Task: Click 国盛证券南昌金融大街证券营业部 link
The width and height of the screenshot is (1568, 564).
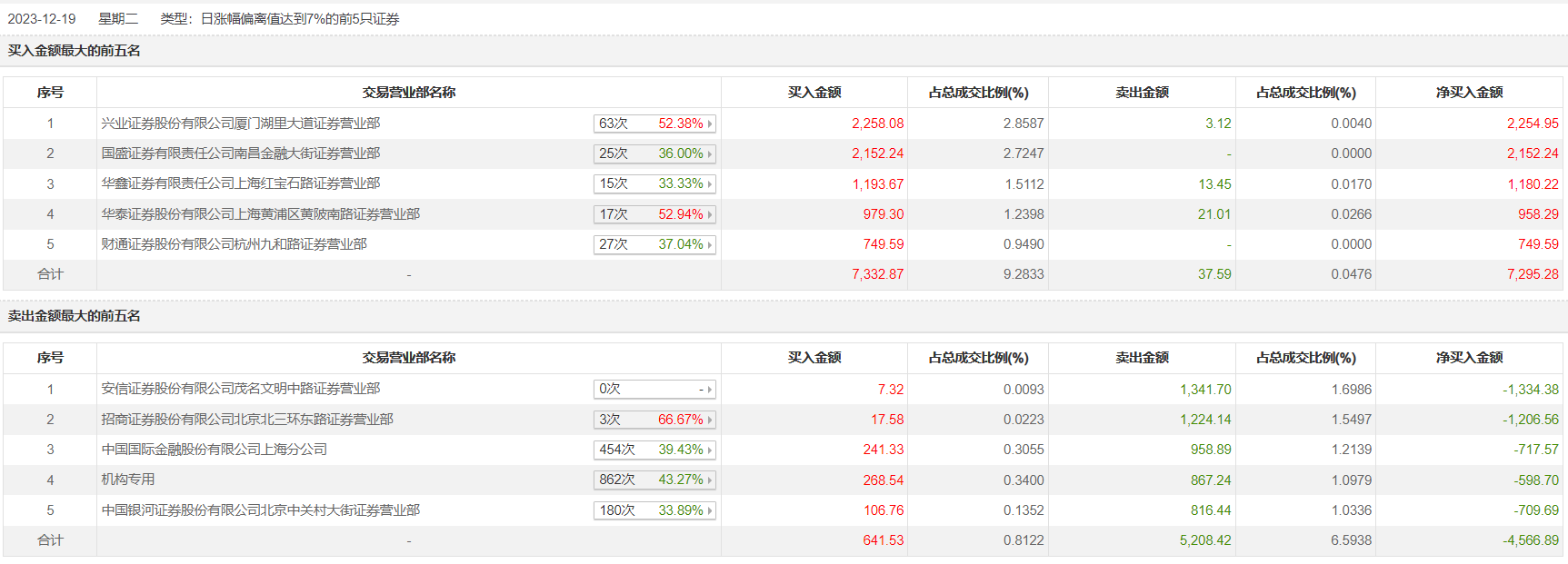Action: 241,153
